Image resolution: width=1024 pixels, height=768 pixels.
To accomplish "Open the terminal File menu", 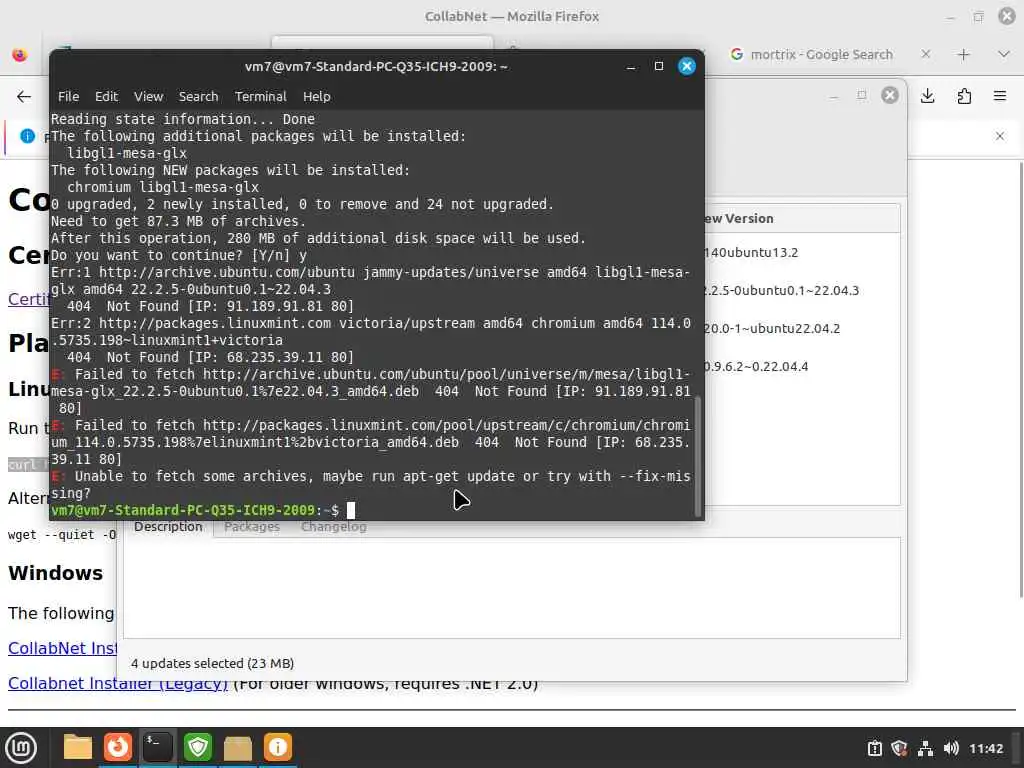I will tap(69, 97).
